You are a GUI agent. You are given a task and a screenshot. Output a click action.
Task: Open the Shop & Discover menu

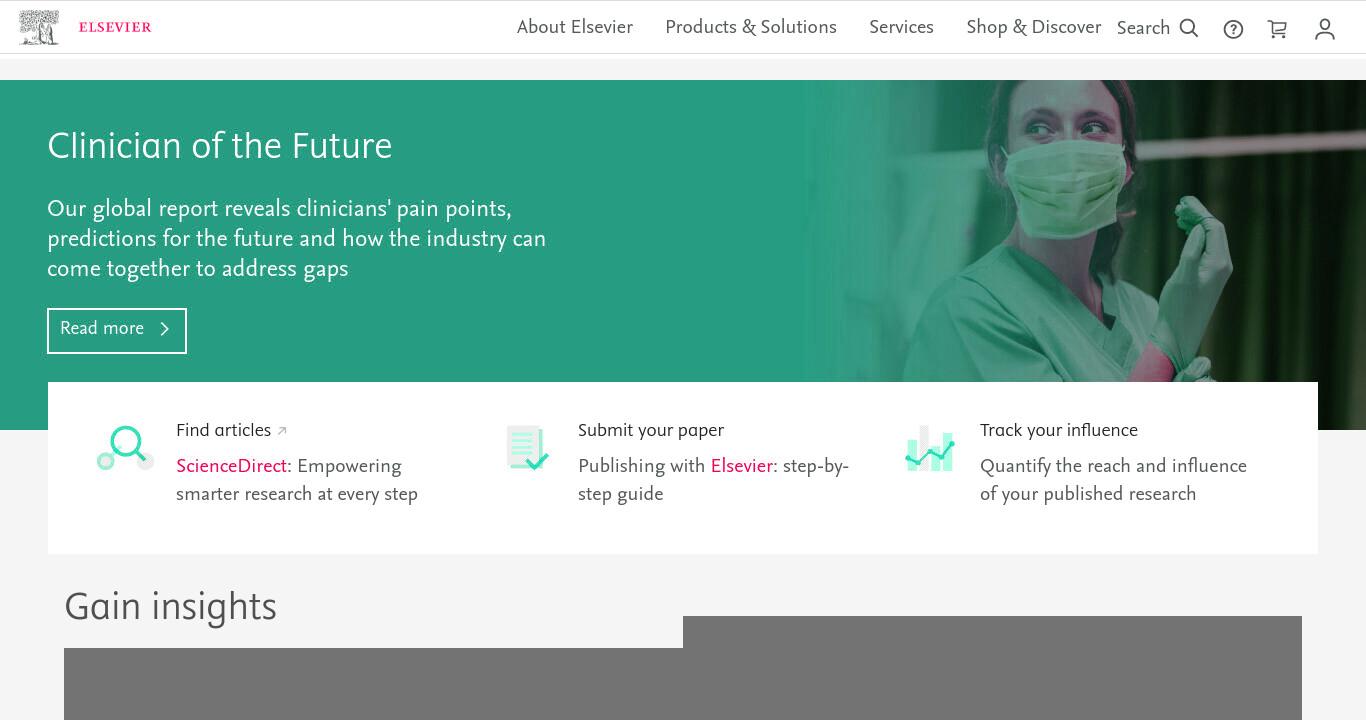pyautogui.click(x=1034, y=28)
